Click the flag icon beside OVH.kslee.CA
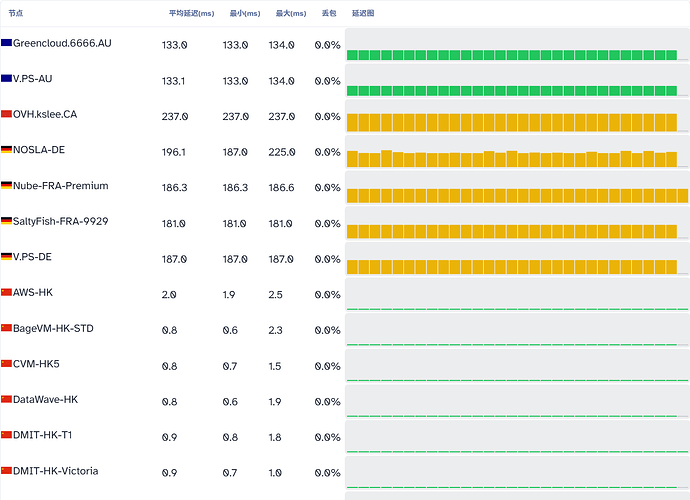This screenshot has width=690, height=500. (x=6, y=114)
